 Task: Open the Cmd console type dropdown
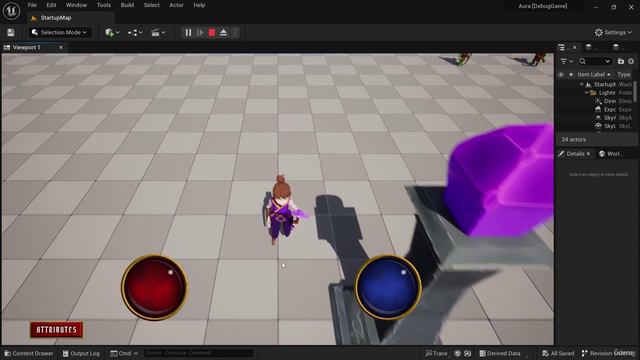tap(124, 353)
